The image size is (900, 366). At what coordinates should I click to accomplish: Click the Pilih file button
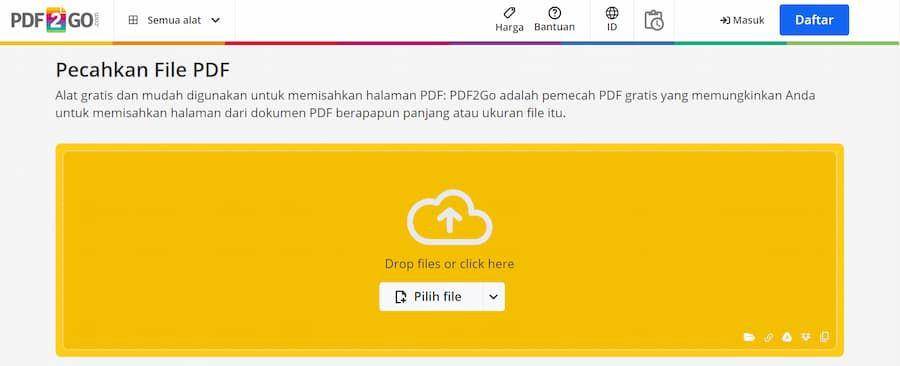pyautogui.click(x=430, y=297)
